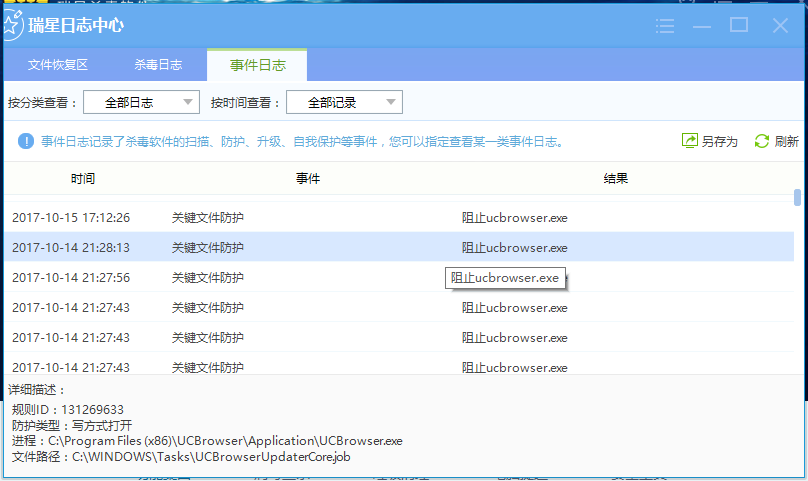Screen dimensions: 808x481
Task: Click the 防护类型：写方式打开 detail line
Action: pos(72,426)
